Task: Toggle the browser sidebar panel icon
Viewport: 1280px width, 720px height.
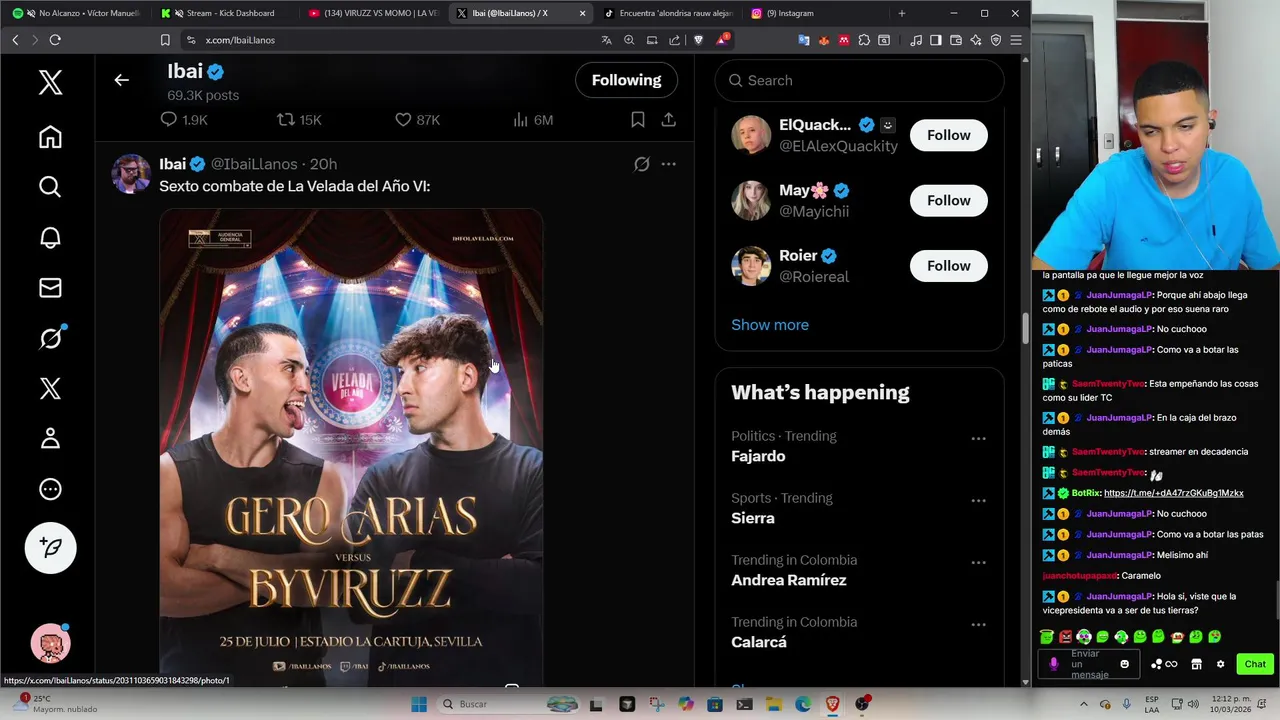Action: (x=936, y=40)
